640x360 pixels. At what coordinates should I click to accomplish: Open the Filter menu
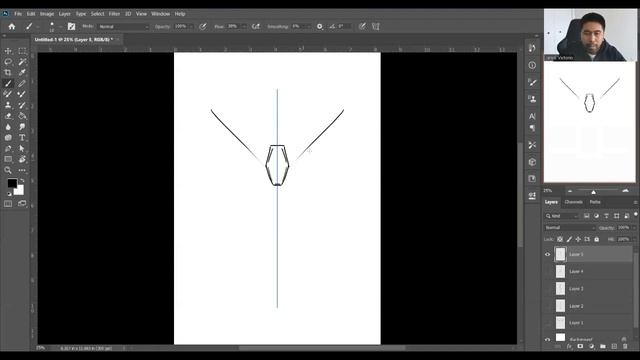[x=114, y=14]
